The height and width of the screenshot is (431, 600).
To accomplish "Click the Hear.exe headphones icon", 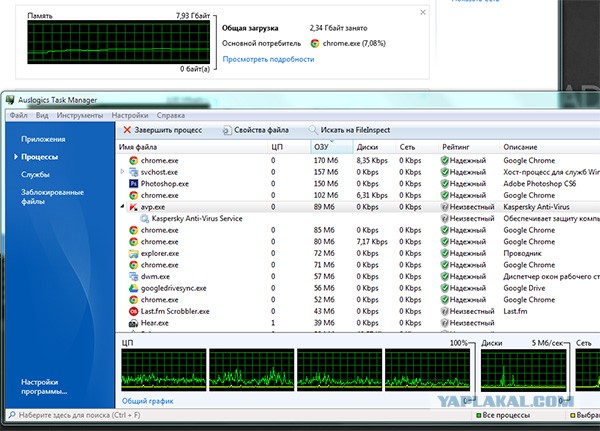I will pyautogui.click(x=133, y=323).
